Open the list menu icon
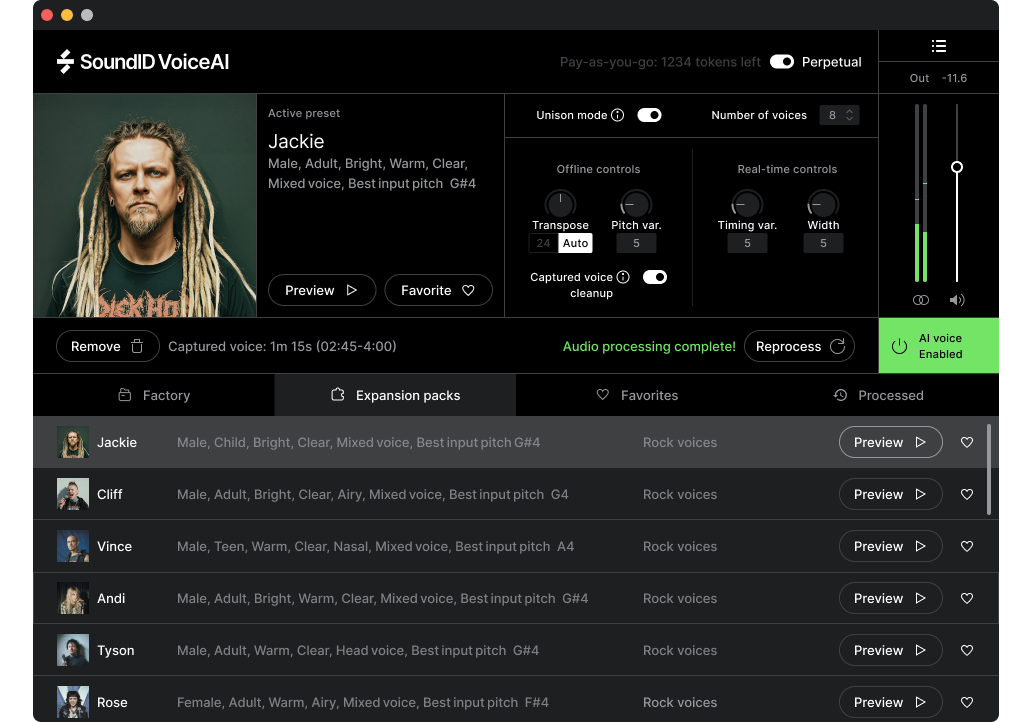Viewport: 1032px width, 722px height. [939, 46]
